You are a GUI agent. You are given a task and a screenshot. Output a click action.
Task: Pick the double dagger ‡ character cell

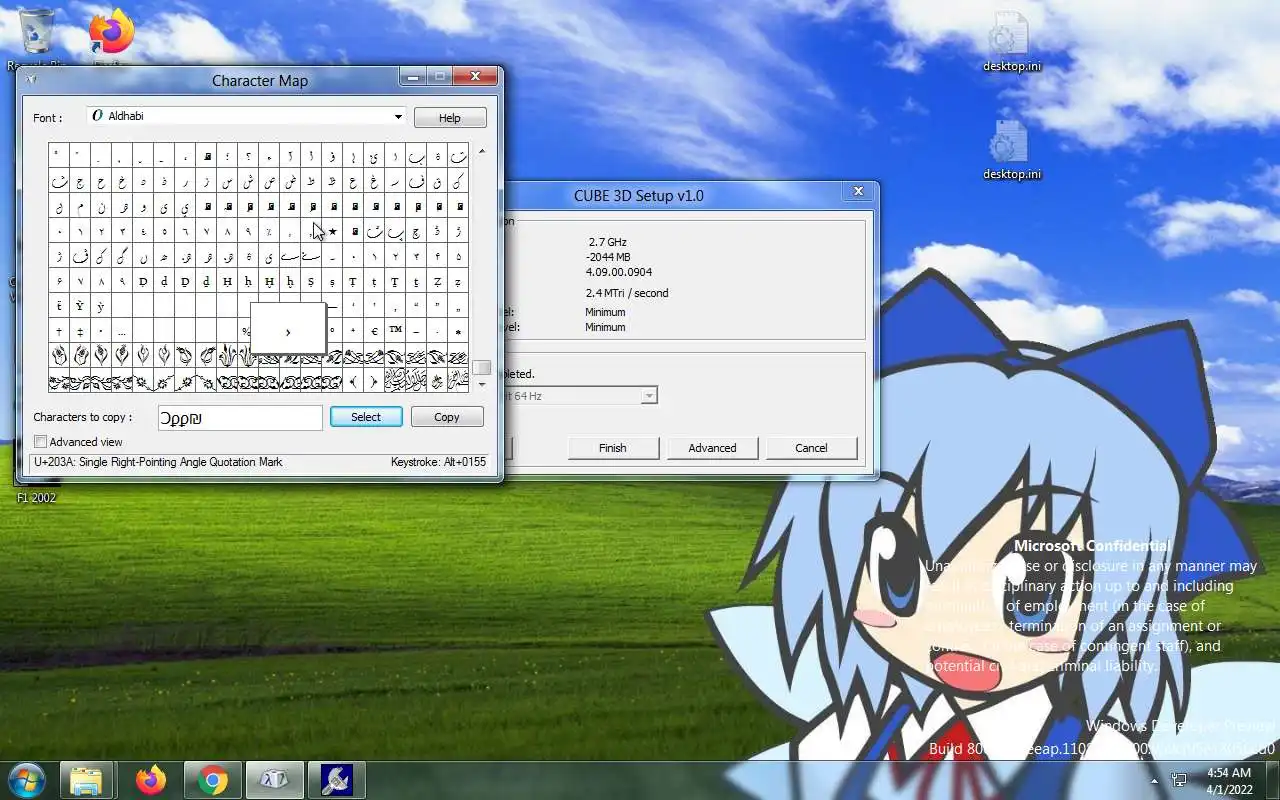click(80, 331)
